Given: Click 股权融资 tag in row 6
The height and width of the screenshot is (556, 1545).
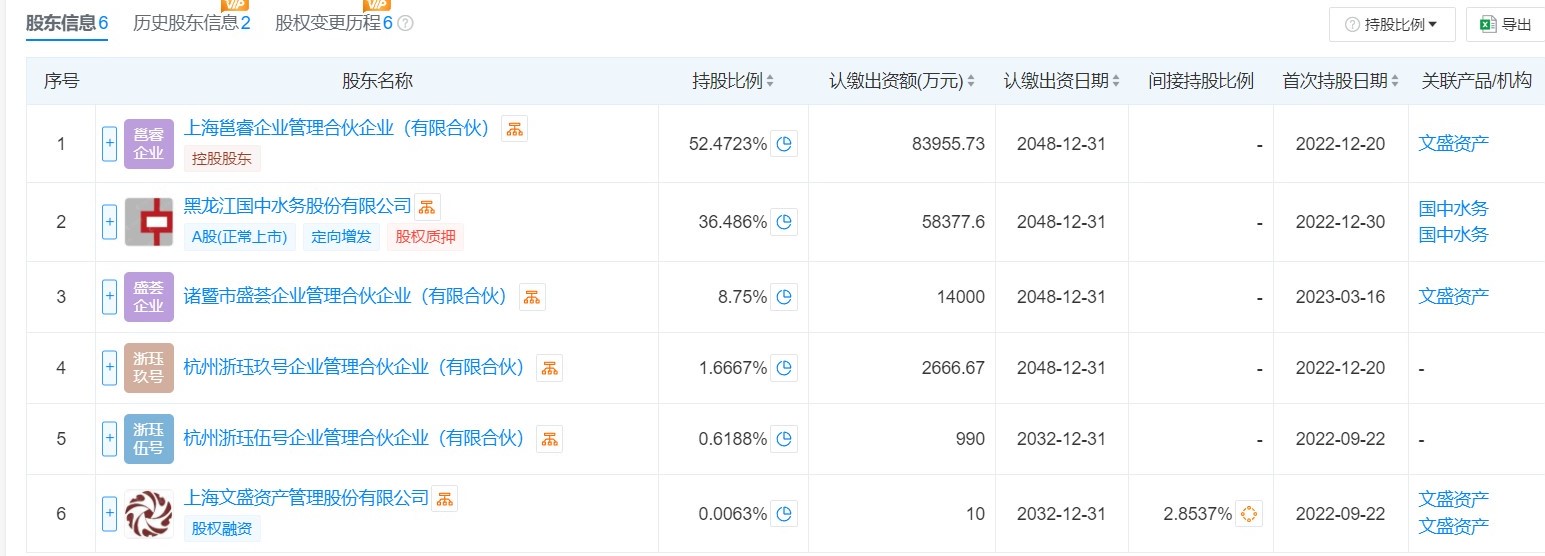Looking at the screenshot, I should coord(222,528).
